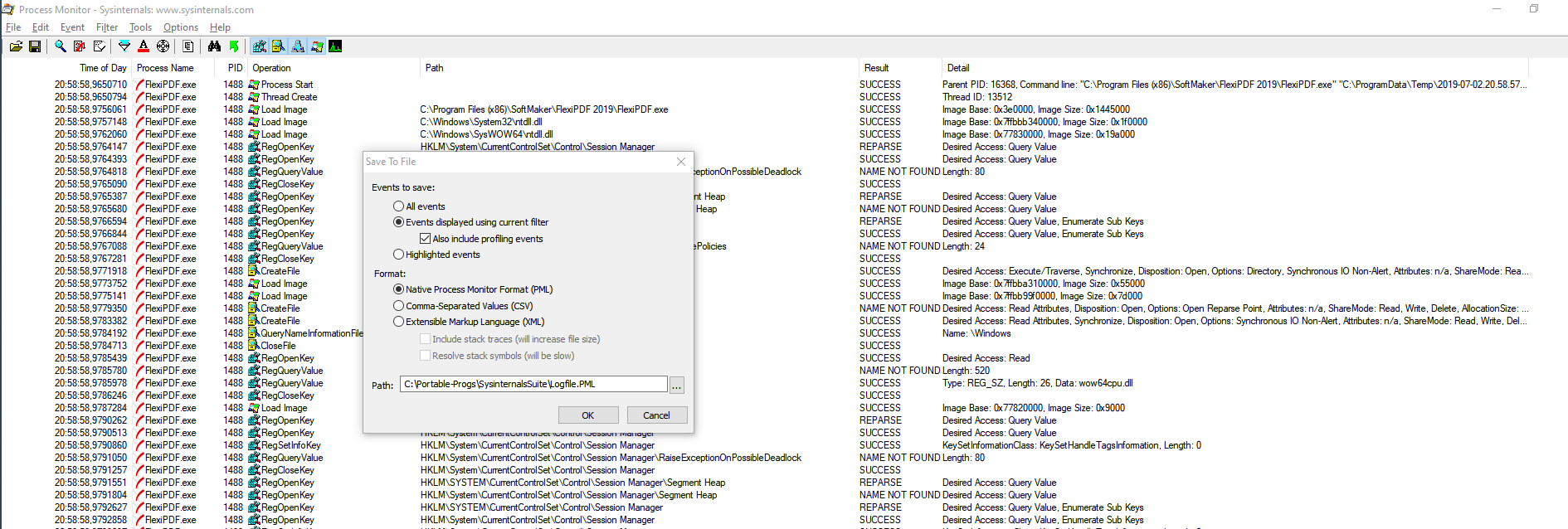Choose Comma-Separated Values (CSV) format
Image resolution: width=1568 pixels, height=529 pixels.
click(x=463, y=306)
